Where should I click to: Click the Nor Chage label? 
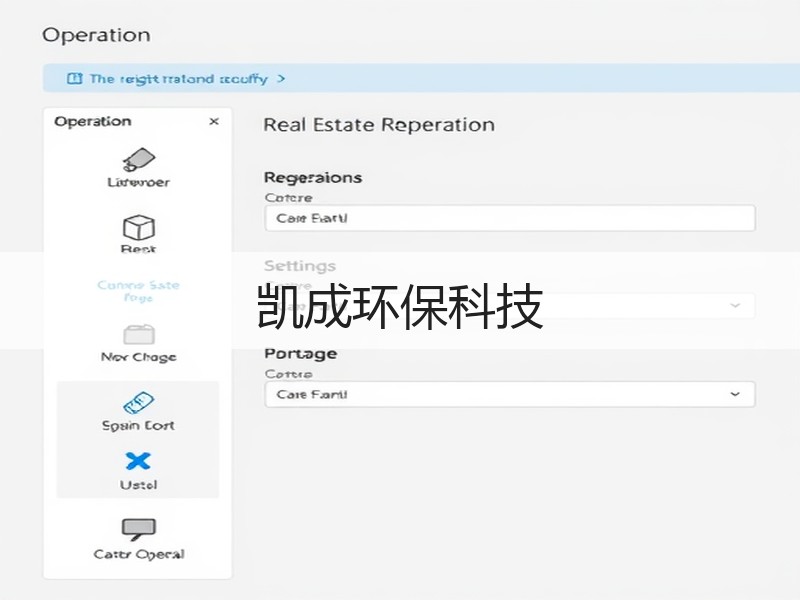pyautogui.click(x=139, y=357)
